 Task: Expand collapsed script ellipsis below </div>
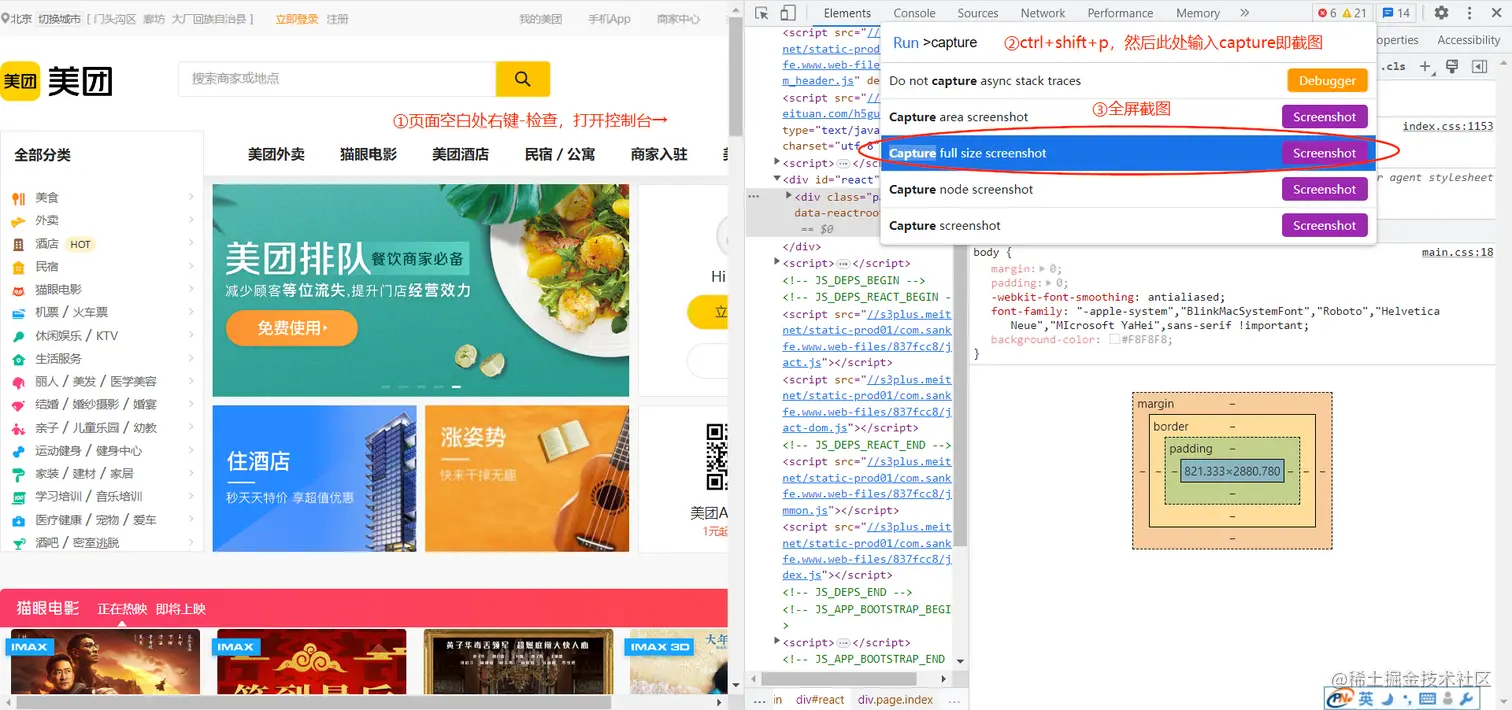coord(843,263)
